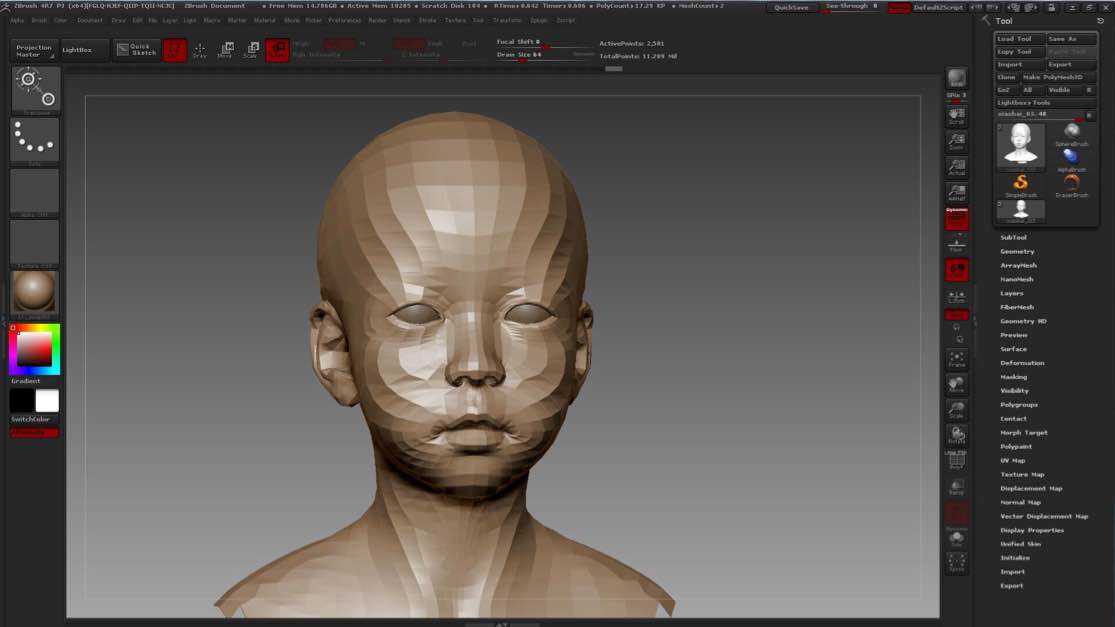Expand the ArrayMesh sub-palette
The height and width of the screenshot is (627, 1115).
pos(1018,265)
